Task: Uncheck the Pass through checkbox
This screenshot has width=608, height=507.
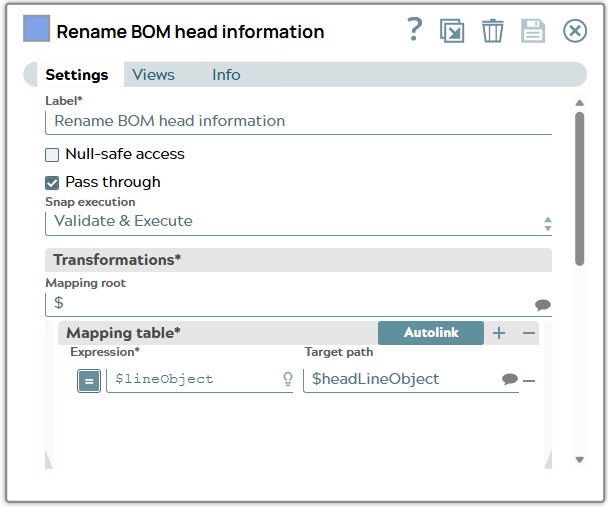Action: coord(52,183)
